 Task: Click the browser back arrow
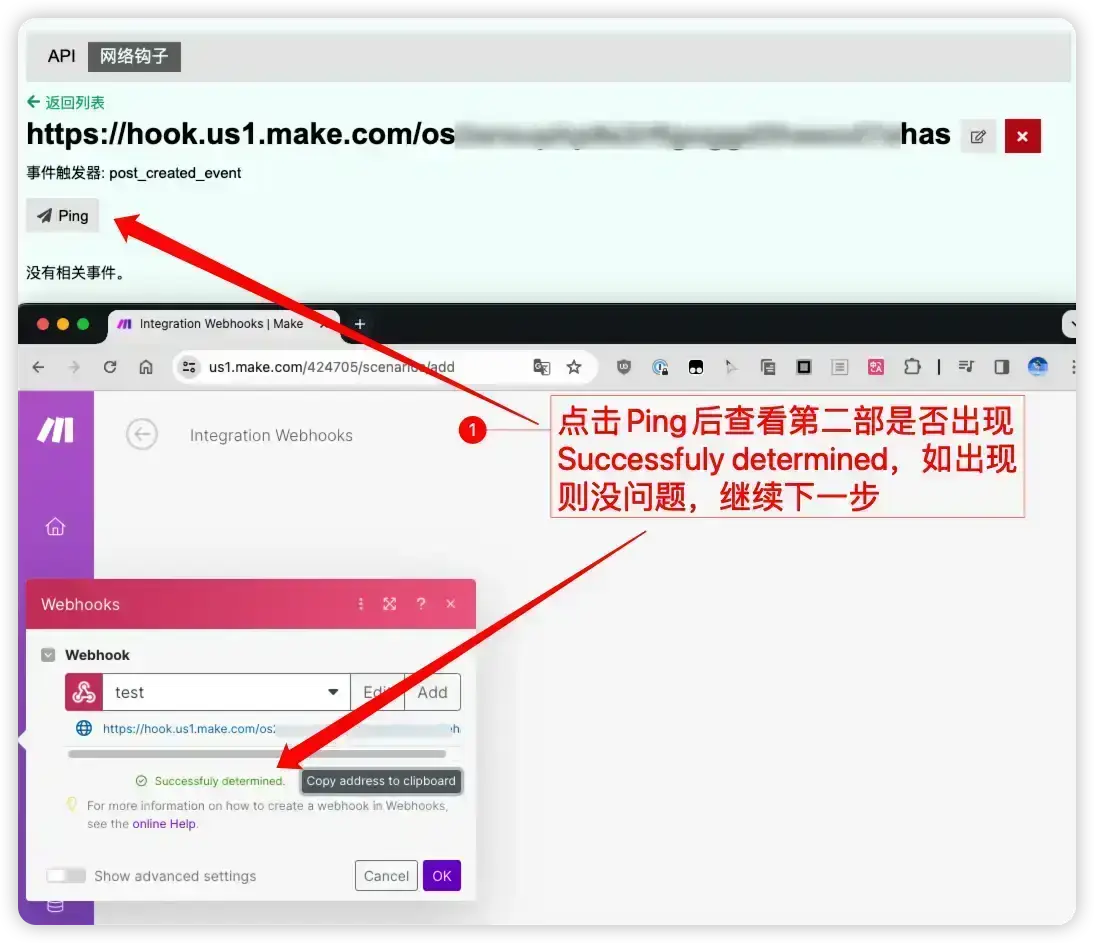38,367
